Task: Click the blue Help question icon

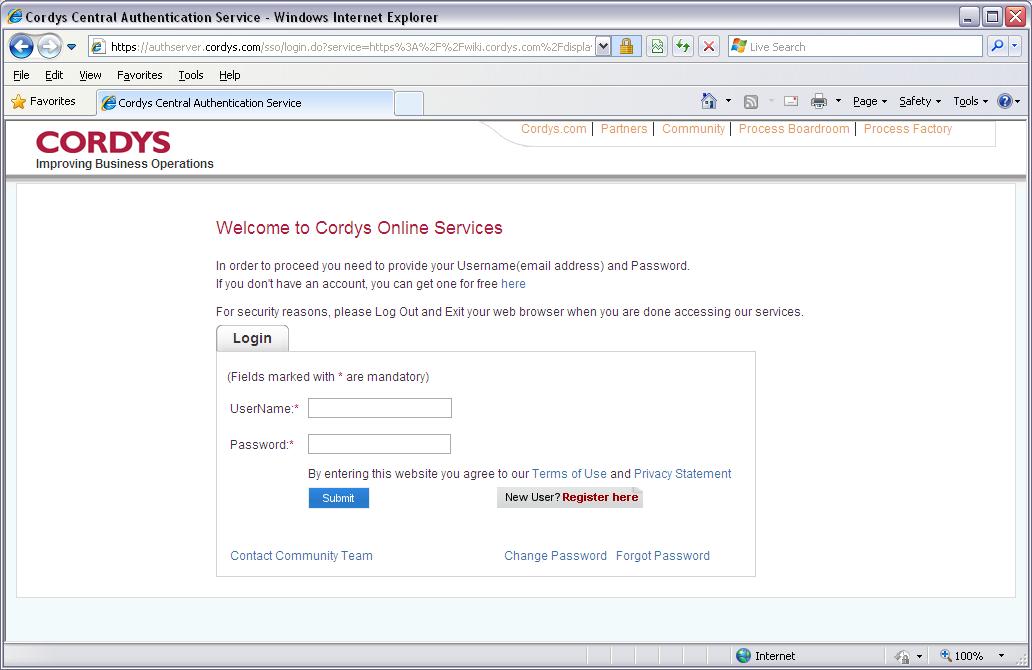Action: click(1004, 101)
